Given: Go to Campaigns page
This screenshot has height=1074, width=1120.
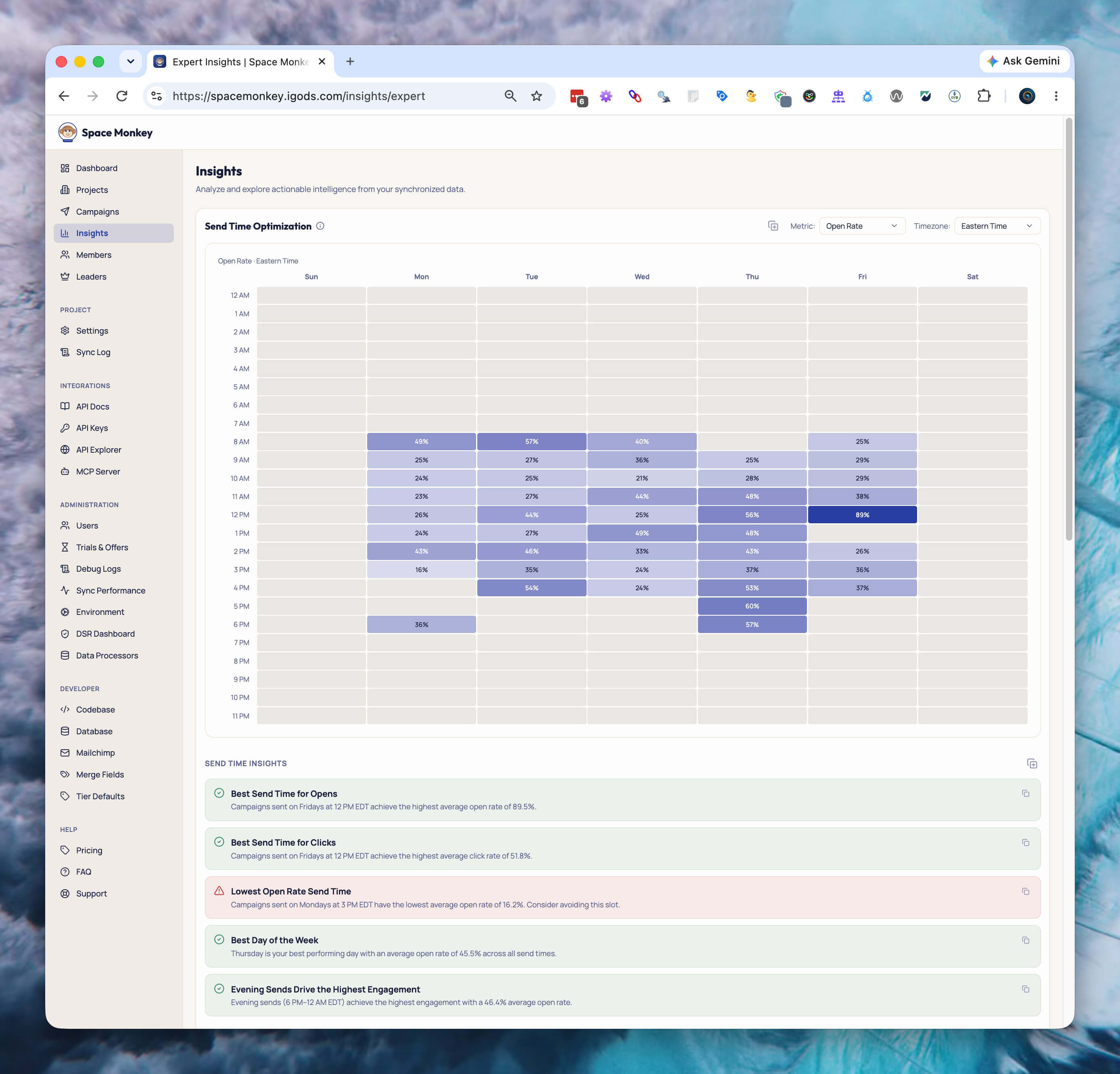Looking at the screenshot, I should point(113,211).
